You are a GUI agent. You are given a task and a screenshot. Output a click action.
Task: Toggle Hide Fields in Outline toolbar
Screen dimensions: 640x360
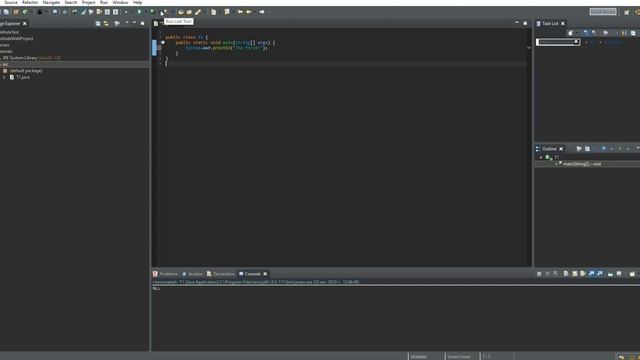coord(603,149)
